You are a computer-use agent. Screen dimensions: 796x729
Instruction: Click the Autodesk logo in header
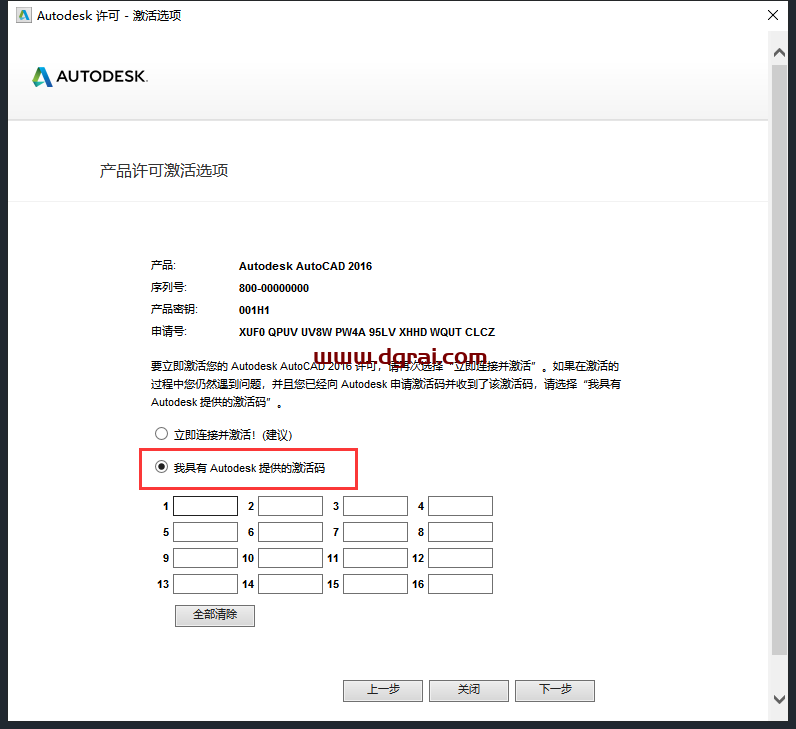click(x=90, y=77)
